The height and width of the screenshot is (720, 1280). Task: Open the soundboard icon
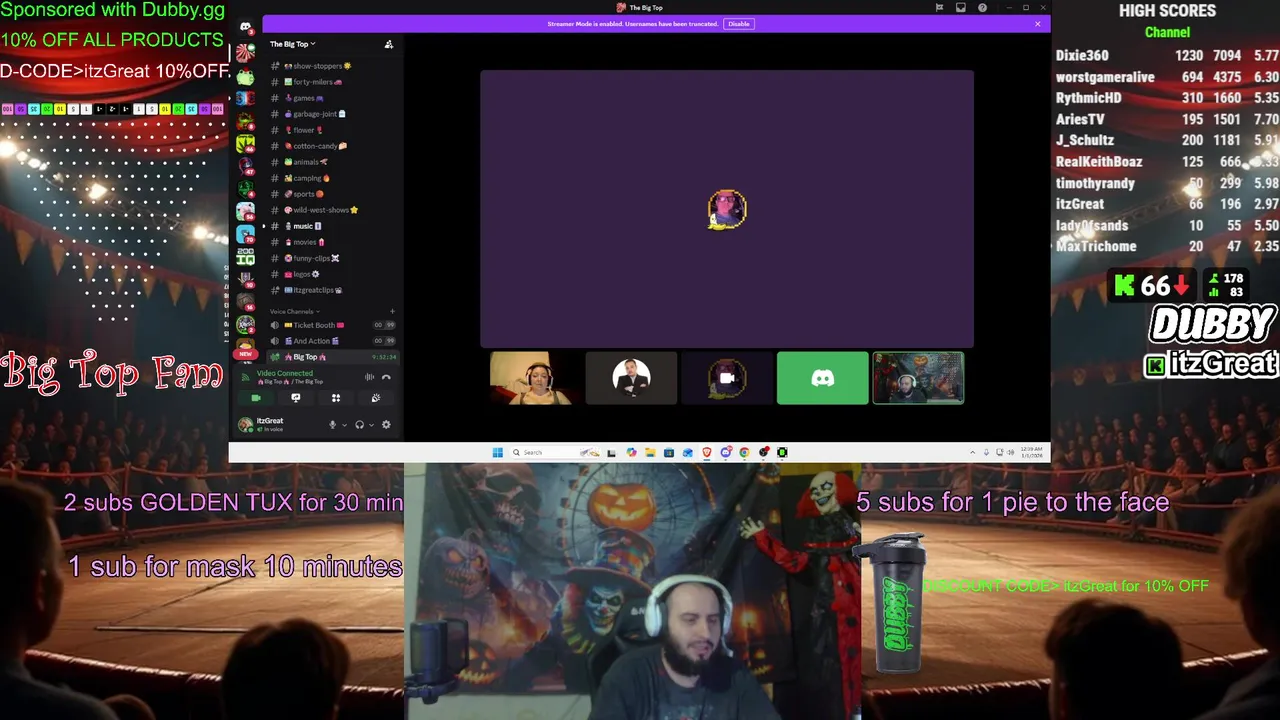[376, 398]
